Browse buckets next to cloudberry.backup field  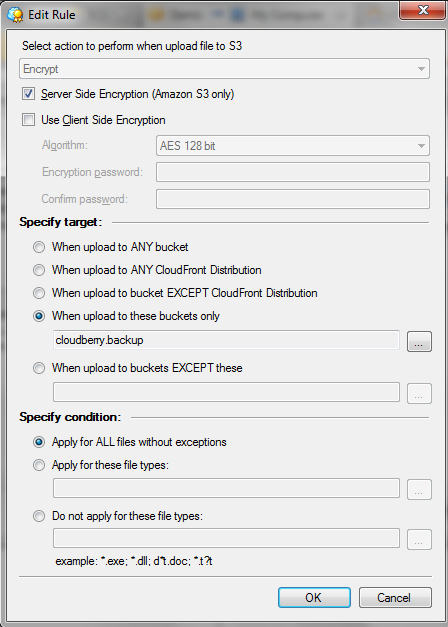coord(419,341)
